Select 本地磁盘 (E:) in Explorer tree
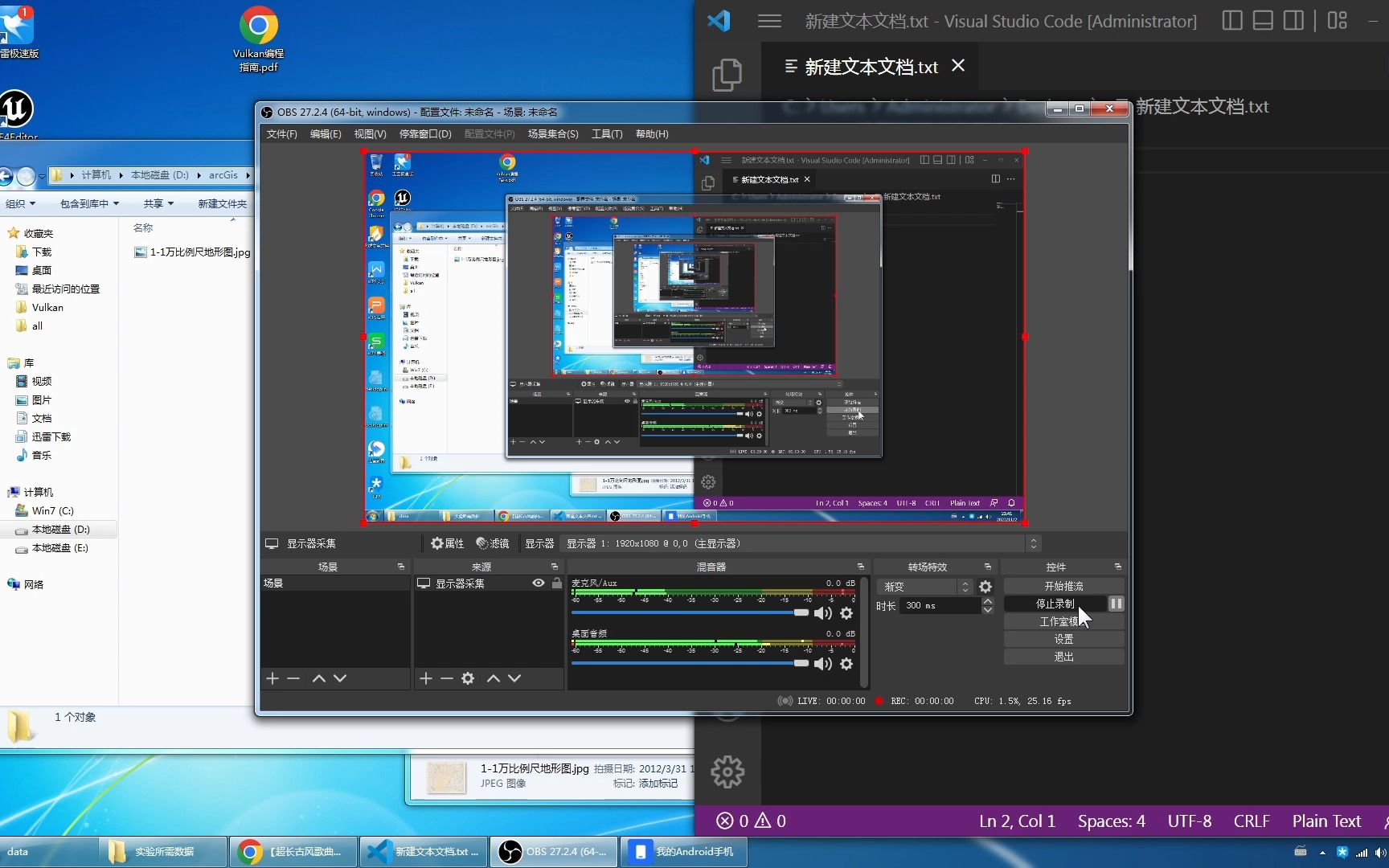This screenshot has width=1389, height=868. 52,548
